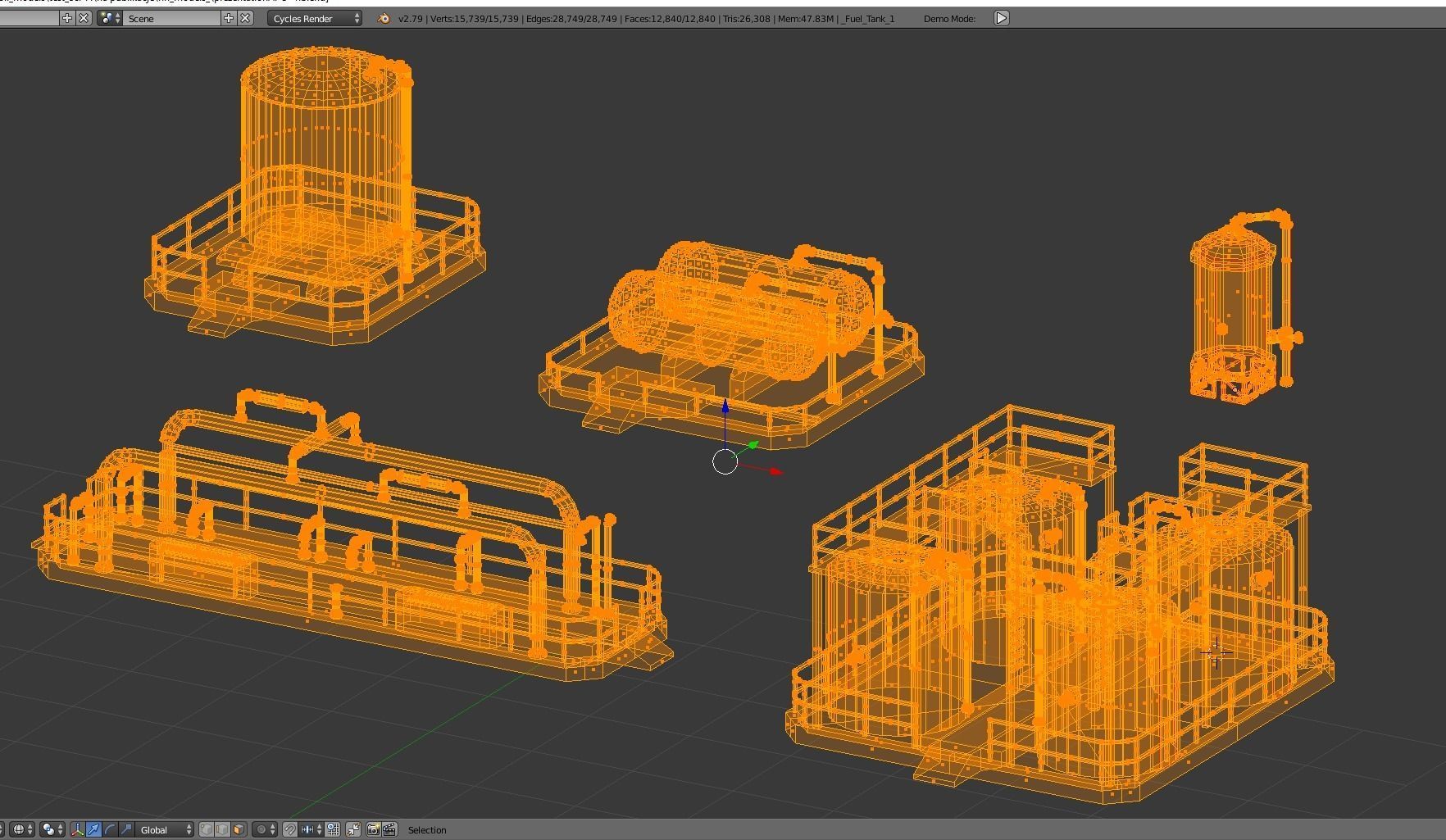Delete the scene using its X button
The height and width of the screenshot is (840, 1446).
tap(245, 18)
